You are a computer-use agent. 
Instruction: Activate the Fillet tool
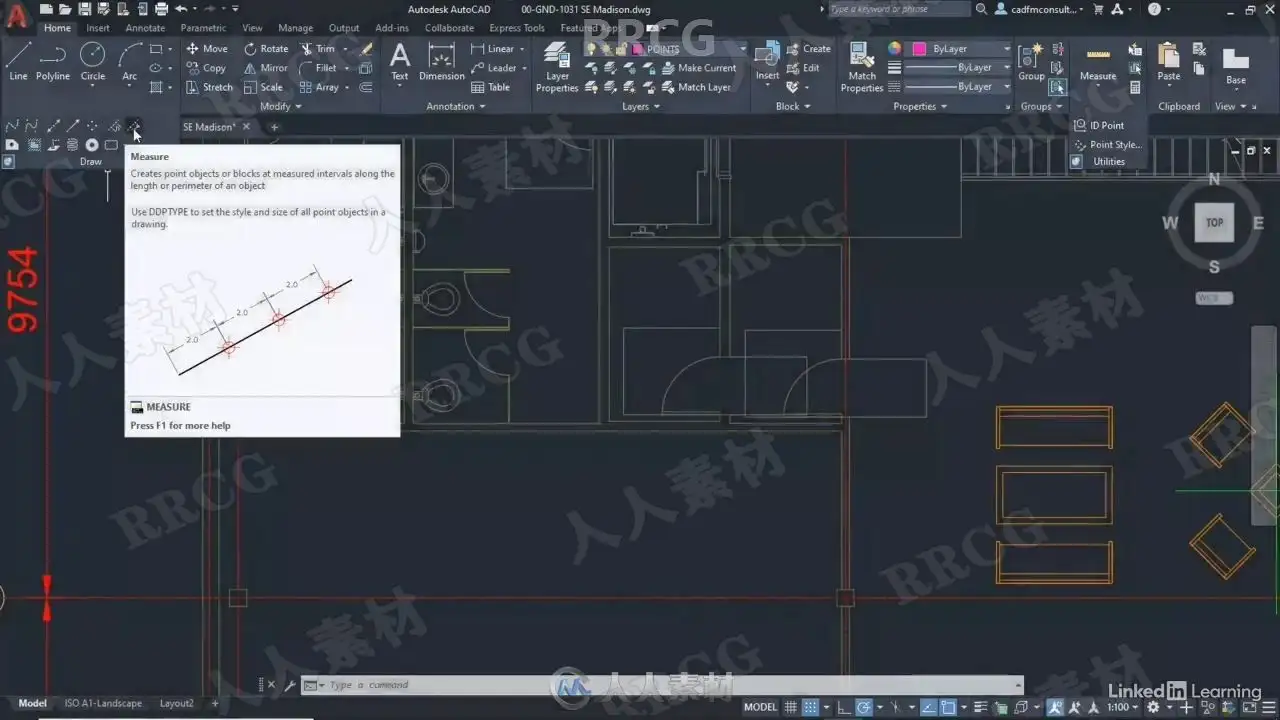(x=318, y=68)
